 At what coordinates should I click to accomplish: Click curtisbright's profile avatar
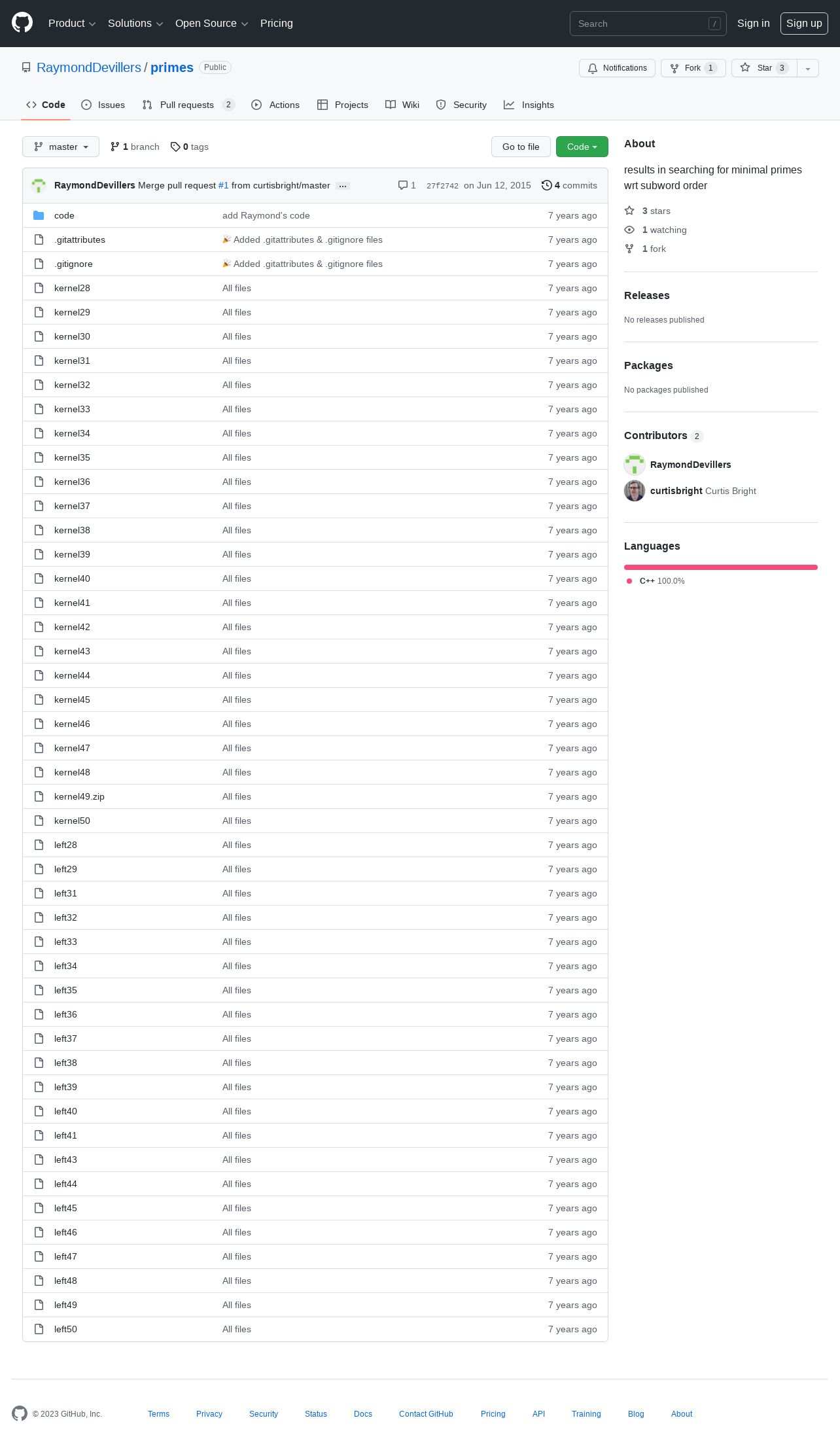635,491
